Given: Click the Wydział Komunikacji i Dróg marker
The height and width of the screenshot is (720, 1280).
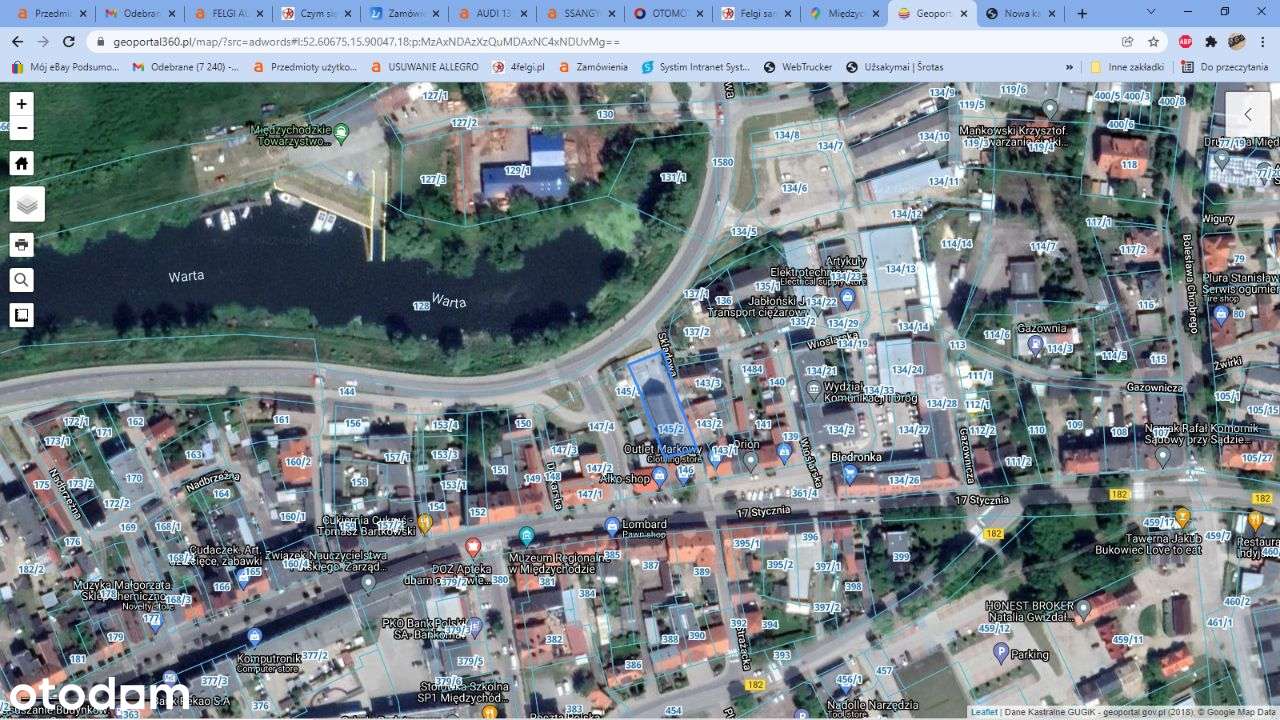Looking at the screenshot, I should pos(815,388).
